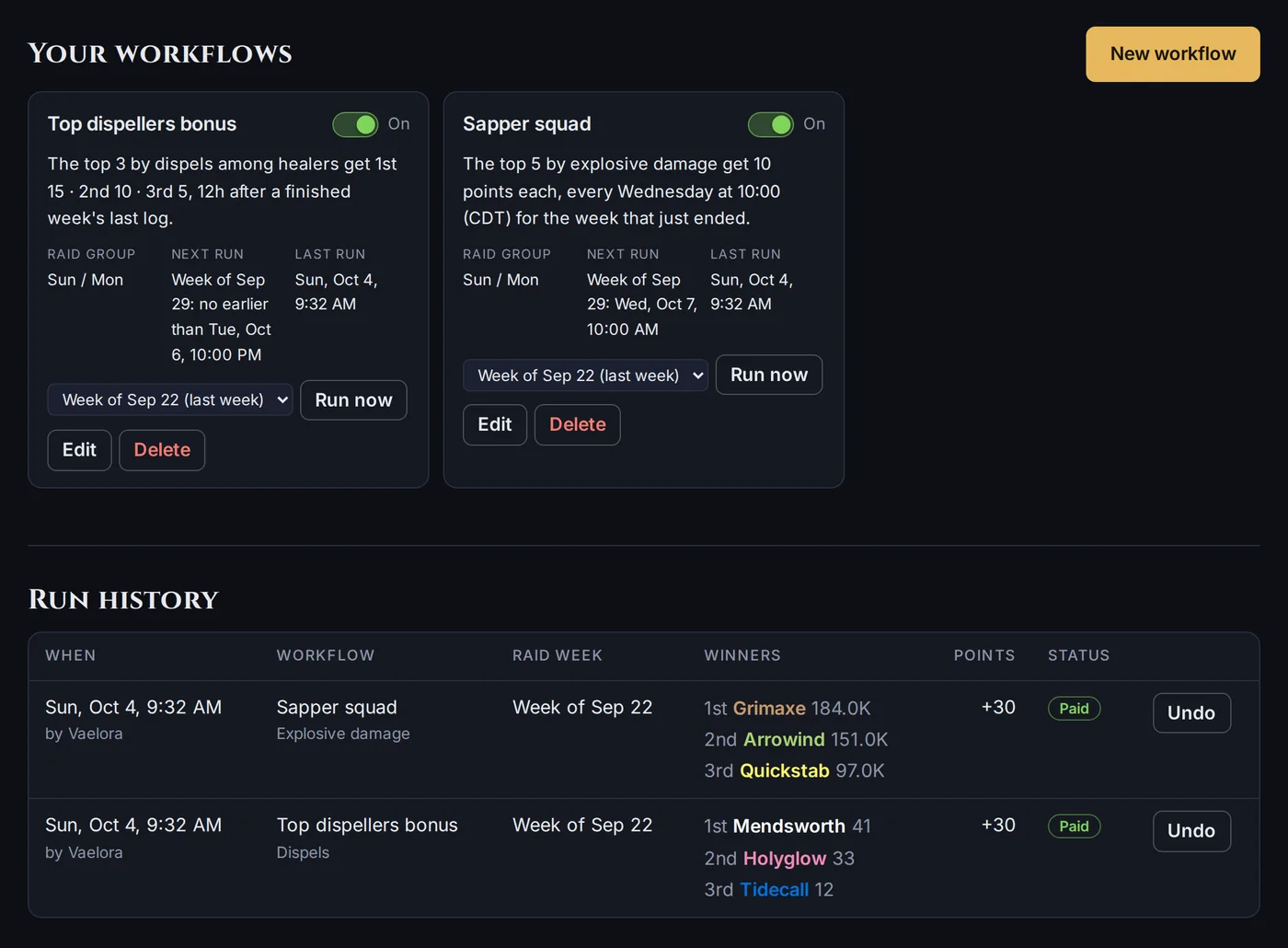
Task: Disable the Sapper squad workflow switch
Action: [x=771, y=124]
